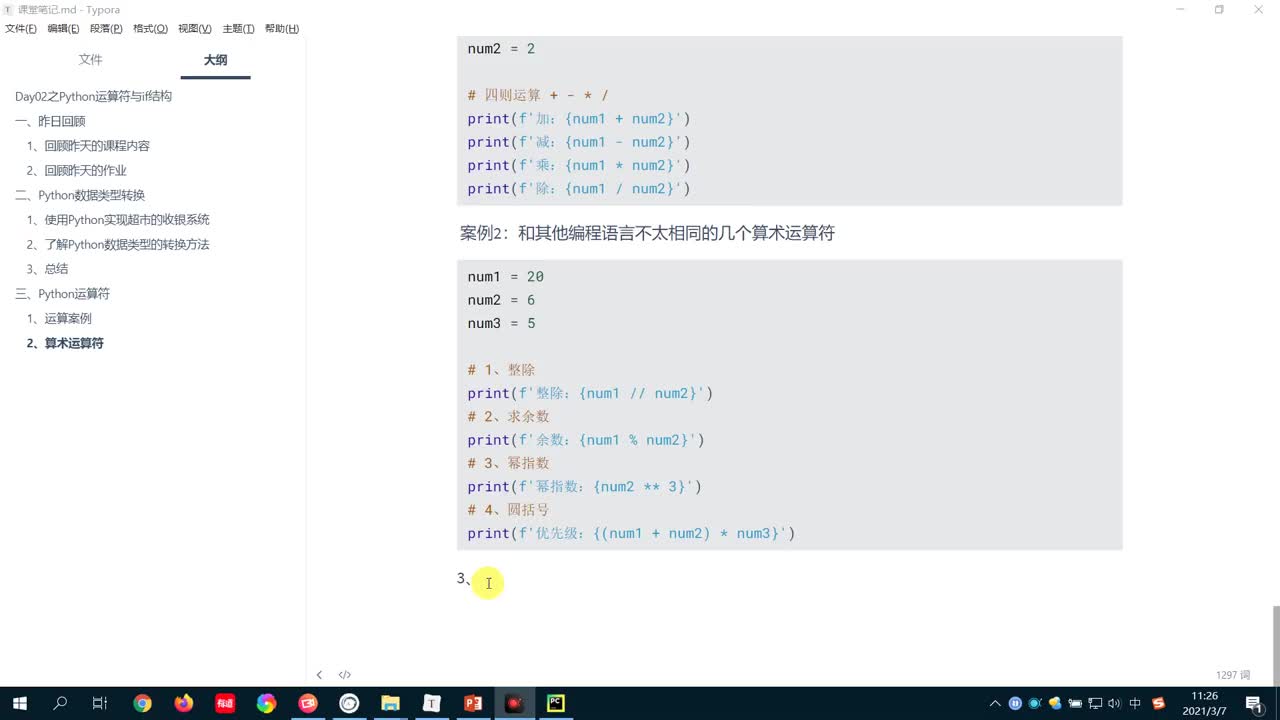The image size is (1280, 720).
Task: Open the 格式(O) menu
Action: (150, 28)
